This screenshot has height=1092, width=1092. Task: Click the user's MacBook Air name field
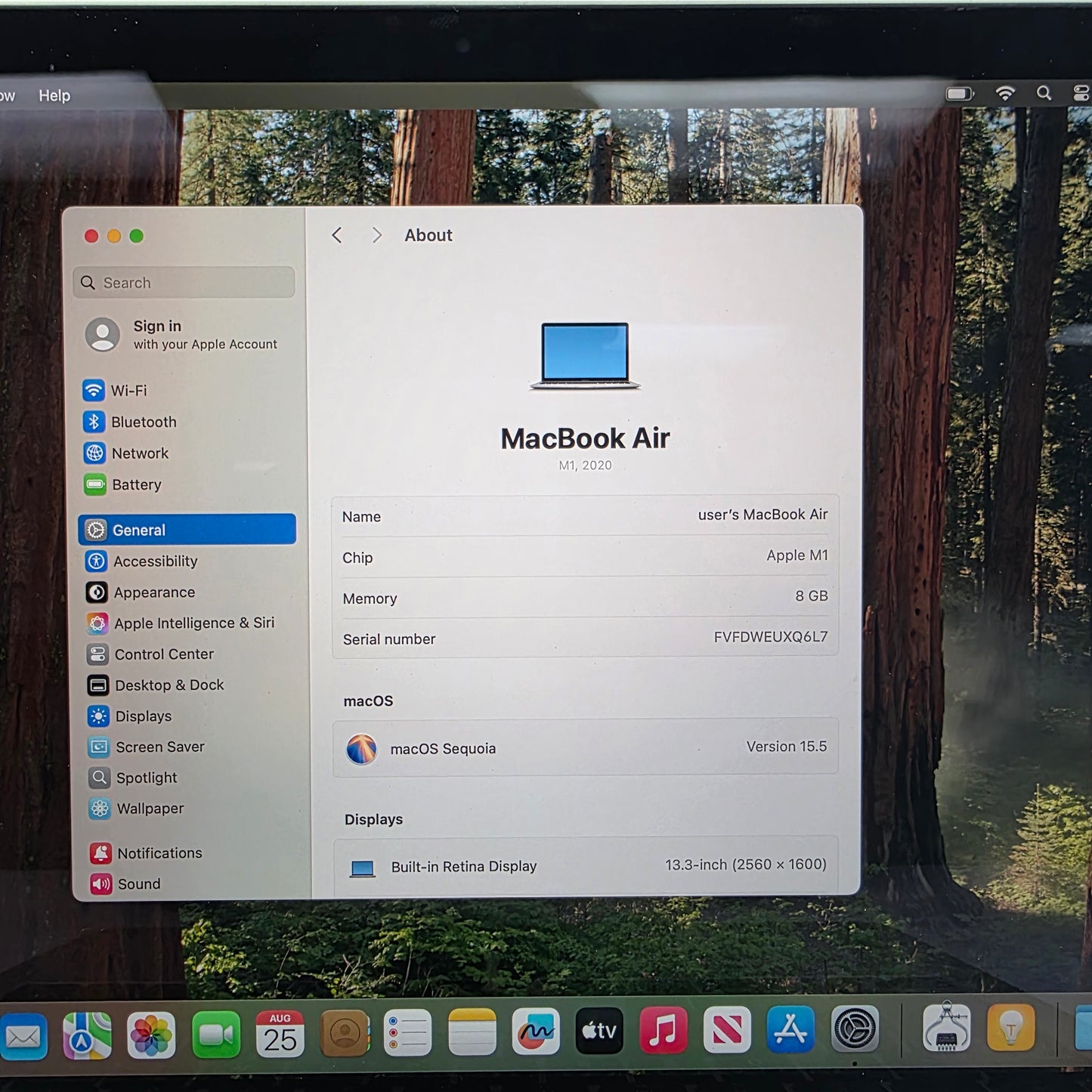[x=763, y=515]
